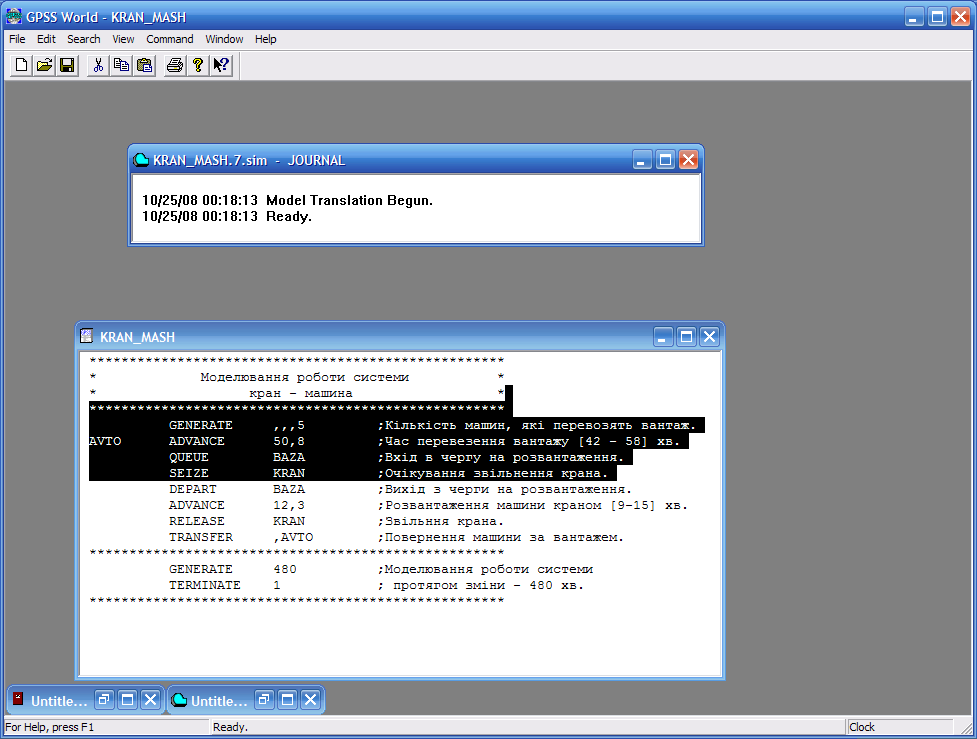
Task: Click the KRAN_MASH model window's title bar icon
Action: point(87,336)
